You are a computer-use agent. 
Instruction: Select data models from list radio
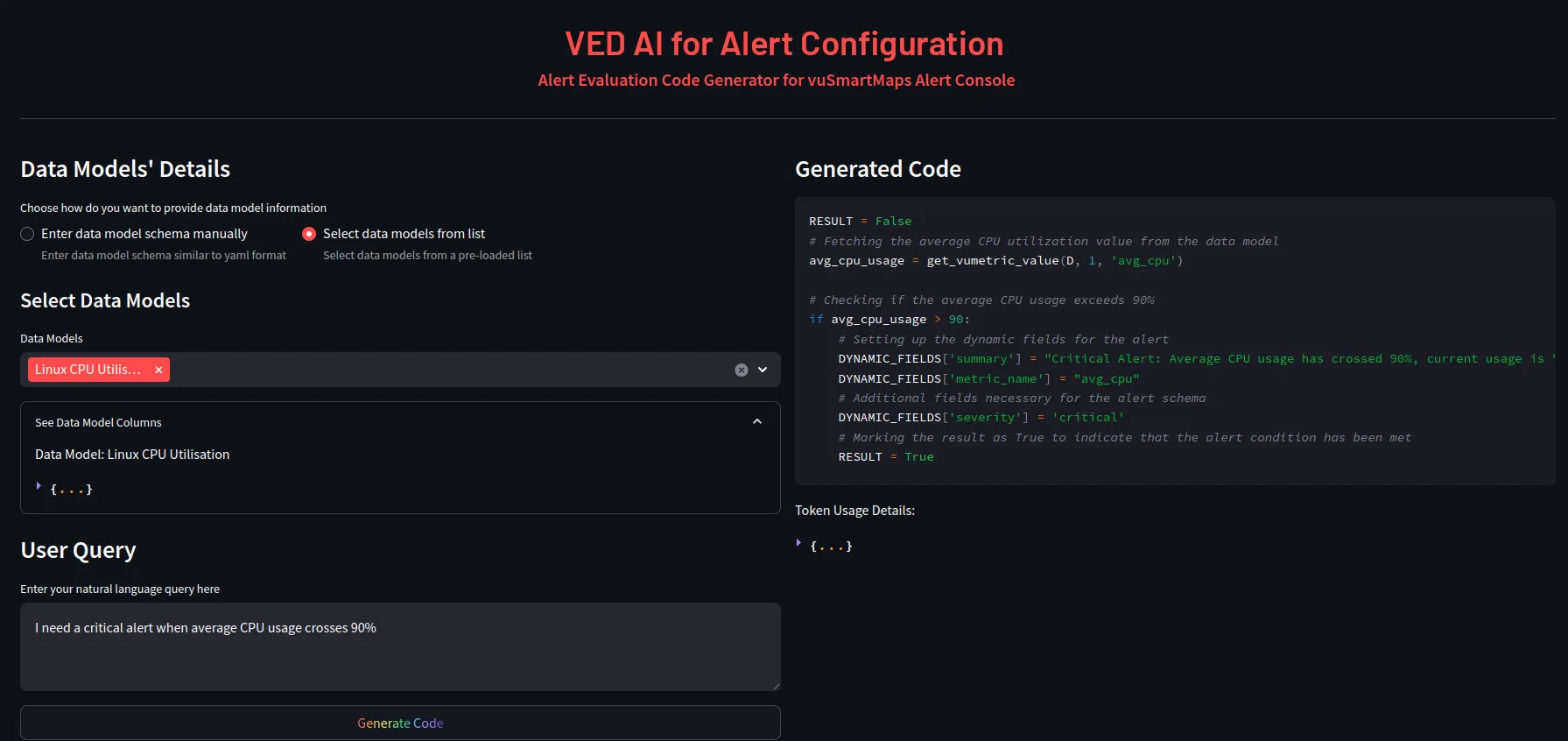[309, 234]
